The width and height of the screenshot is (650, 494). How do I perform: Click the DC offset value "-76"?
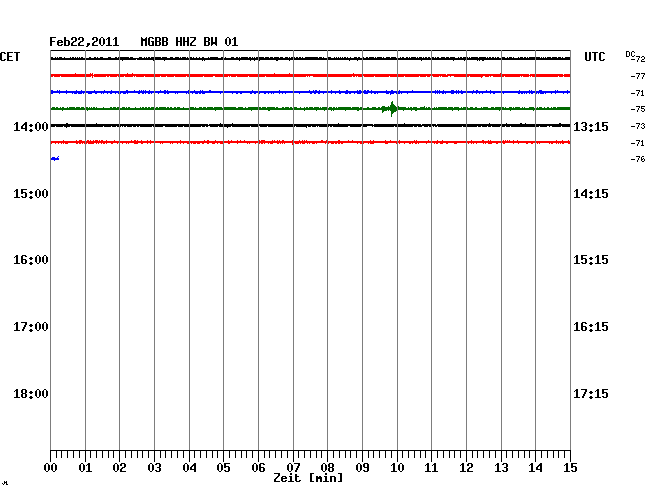tap(638, 159)
